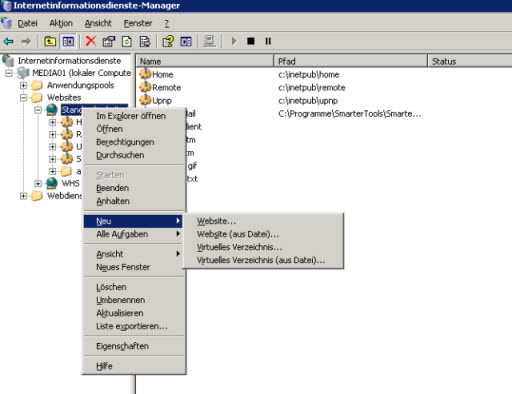Click the Up one level folder icon

[50, 41]
